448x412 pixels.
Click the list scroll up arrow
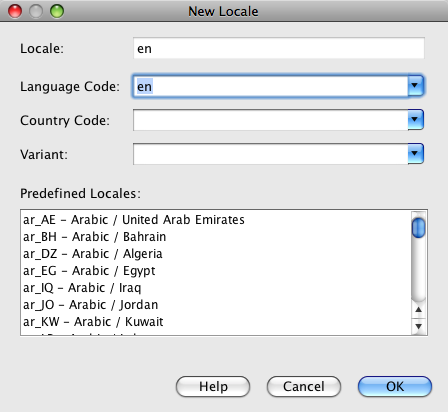[419, 310]
